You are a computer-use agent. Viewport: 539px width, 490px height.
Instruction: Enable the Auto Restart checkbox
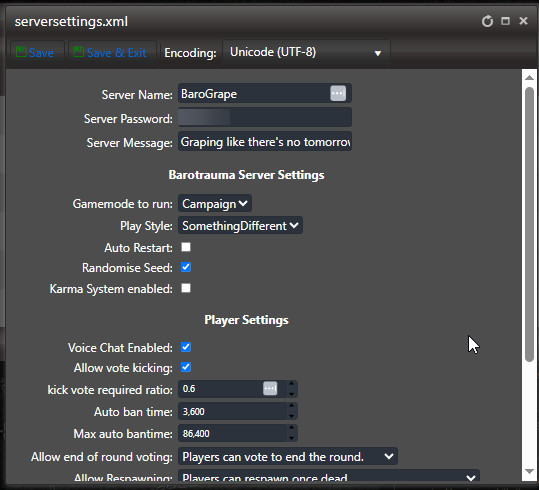coord(186,247)
